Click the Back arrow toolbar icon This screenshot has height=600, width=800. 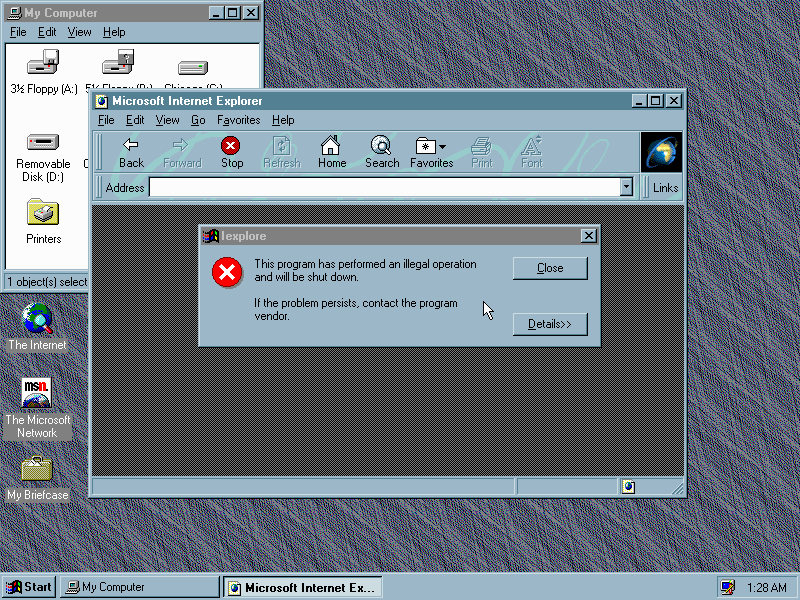131,146
